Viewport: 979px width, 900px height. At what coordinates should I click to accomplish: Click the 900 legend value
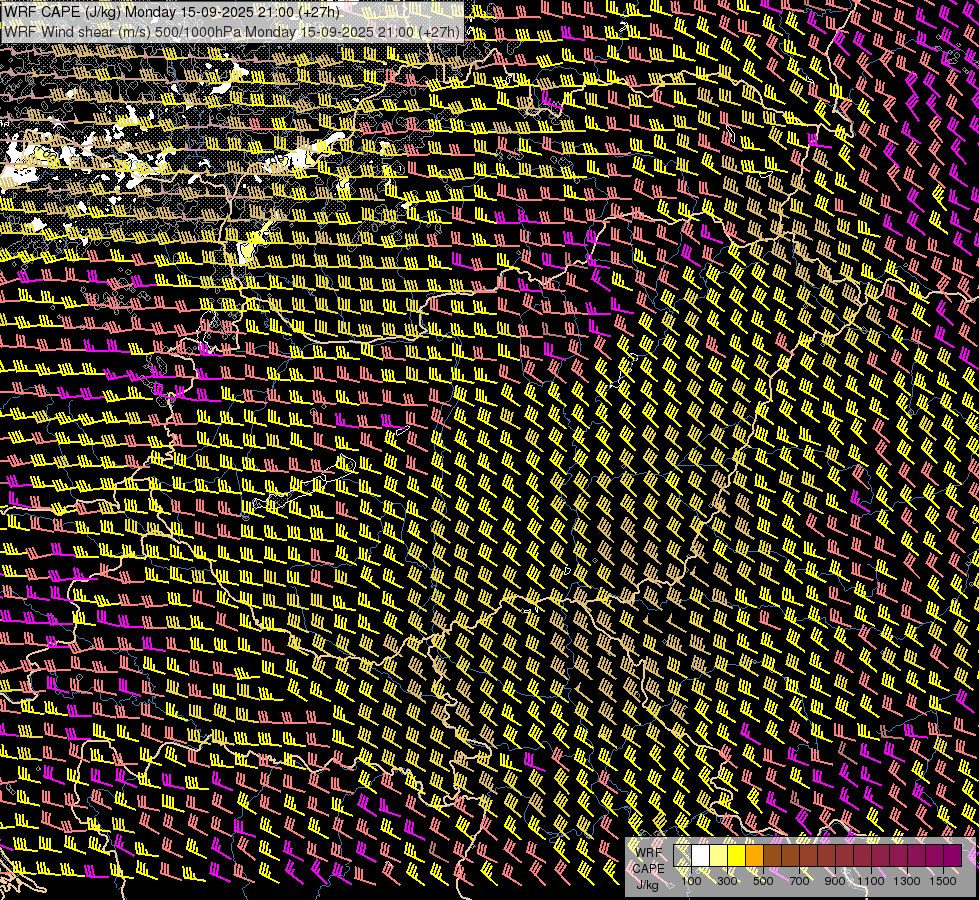pyautogui.click(x=835, y=881)
